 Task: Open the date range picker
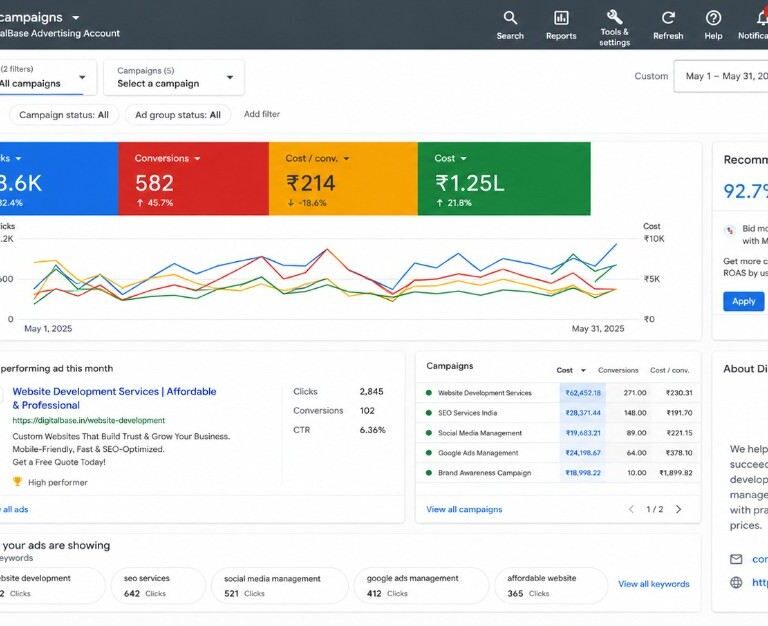click(721, 76)
